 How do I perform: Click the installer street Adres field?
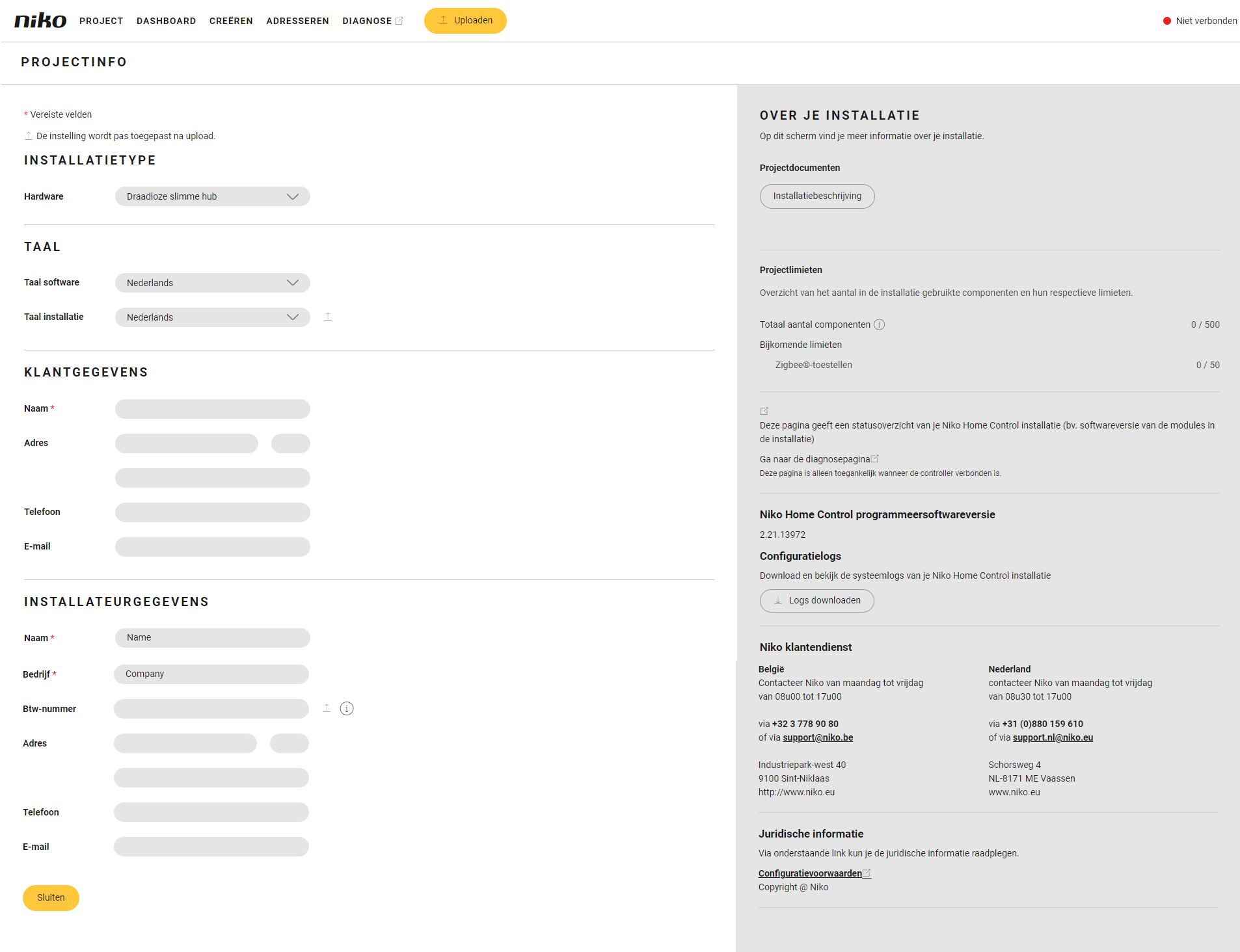pos(185,743)
